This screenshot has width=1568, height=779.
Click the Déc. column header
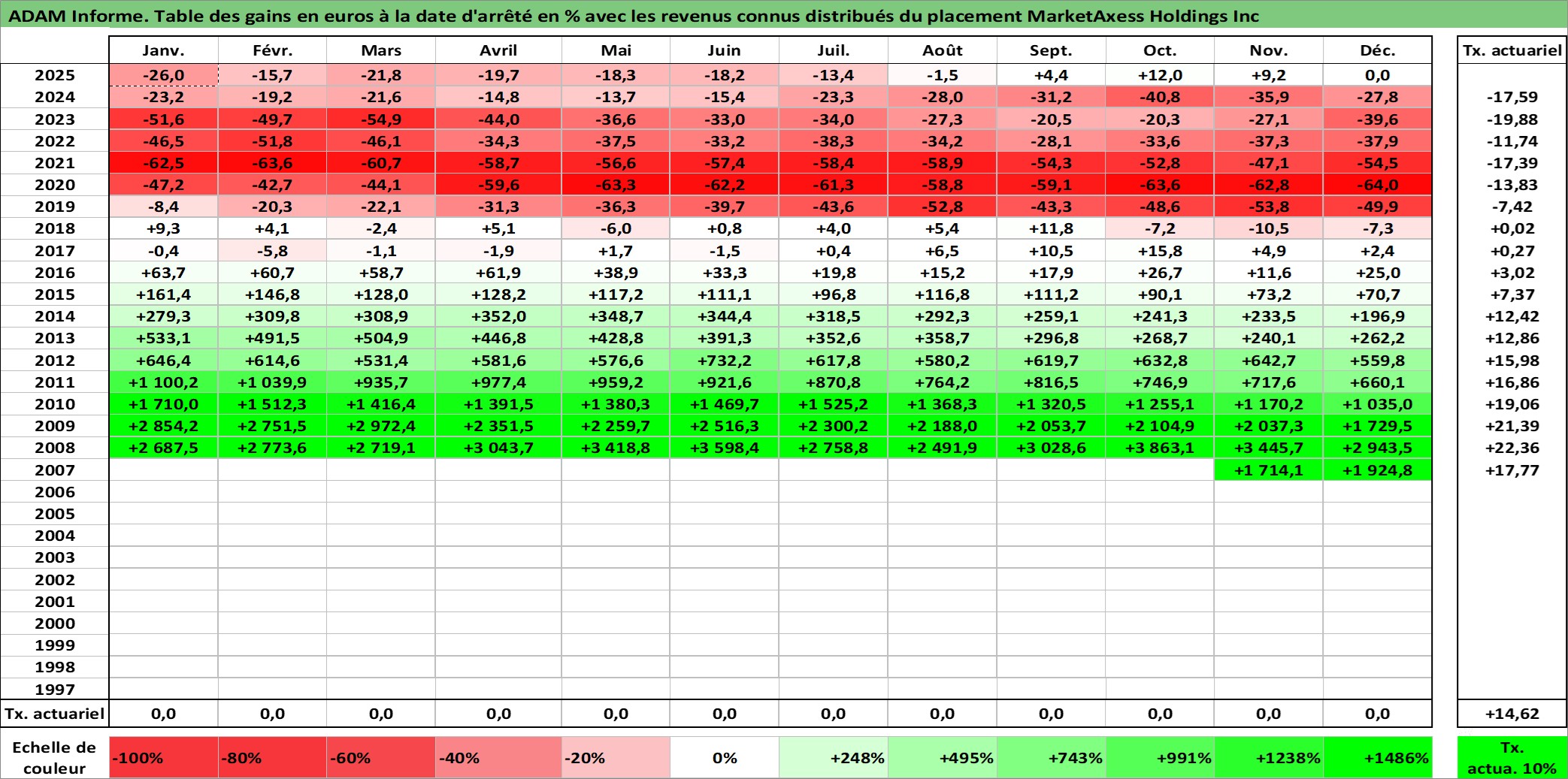tap(1377, 50)
